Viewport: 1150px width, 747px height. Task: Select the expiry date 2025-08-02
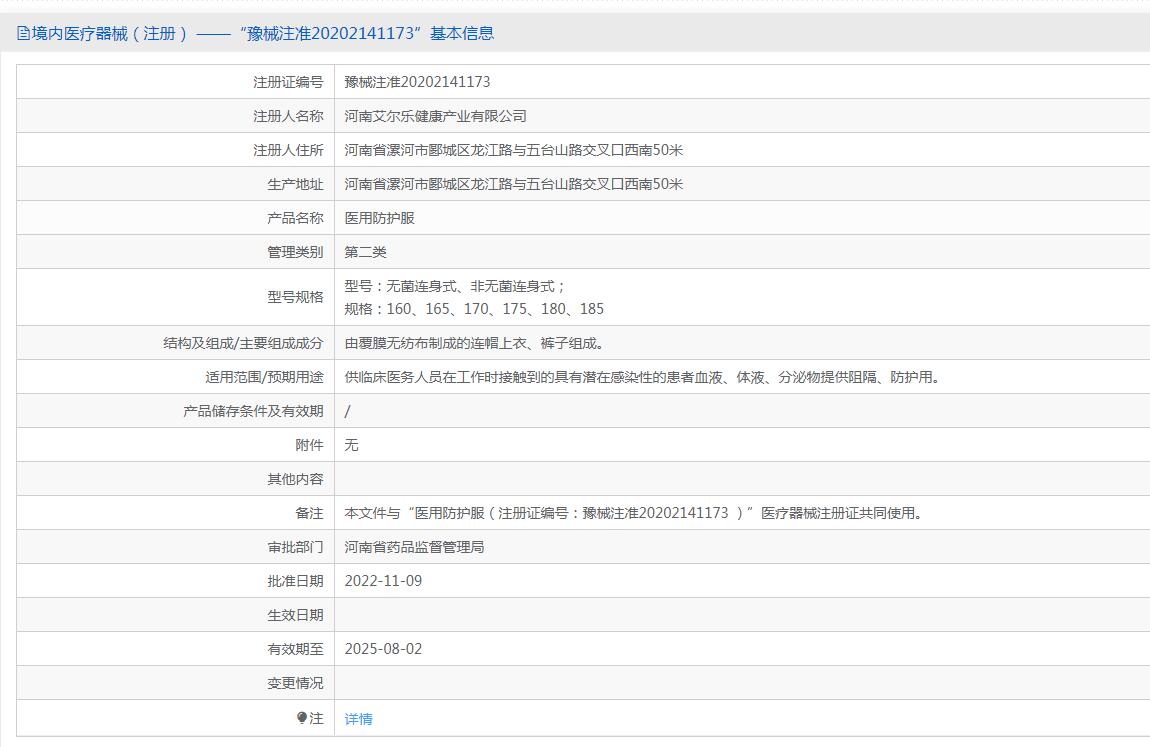pyautogui.click(x=384, y=649)
